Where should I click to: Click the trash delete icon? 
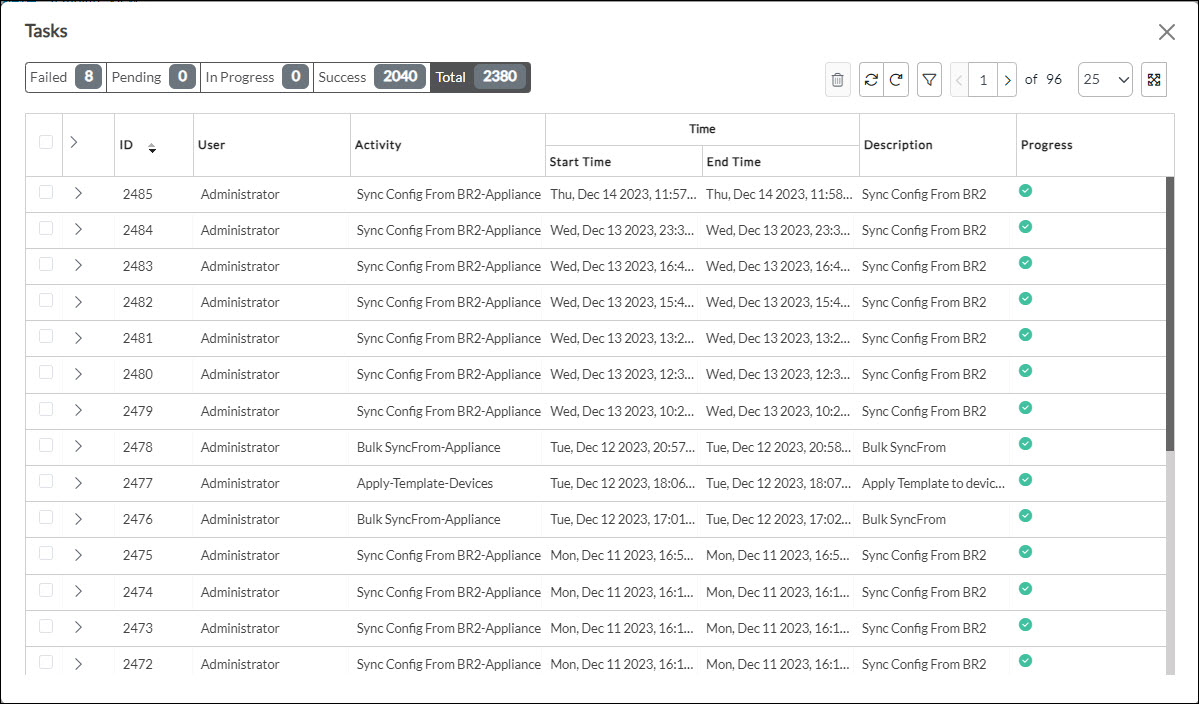[838, 80]
